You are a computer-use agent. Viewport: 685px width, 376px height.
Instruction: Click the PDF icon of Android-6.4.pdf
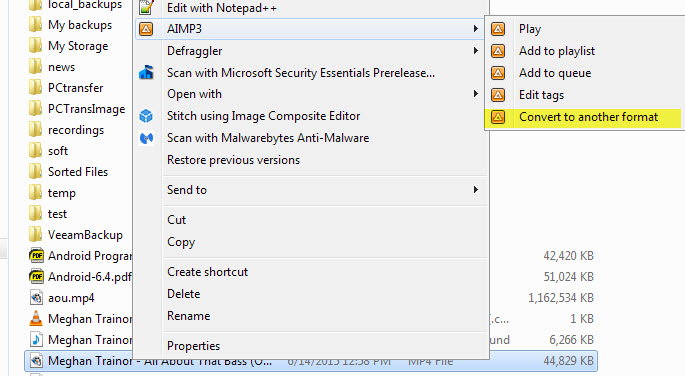click(36, 277)
